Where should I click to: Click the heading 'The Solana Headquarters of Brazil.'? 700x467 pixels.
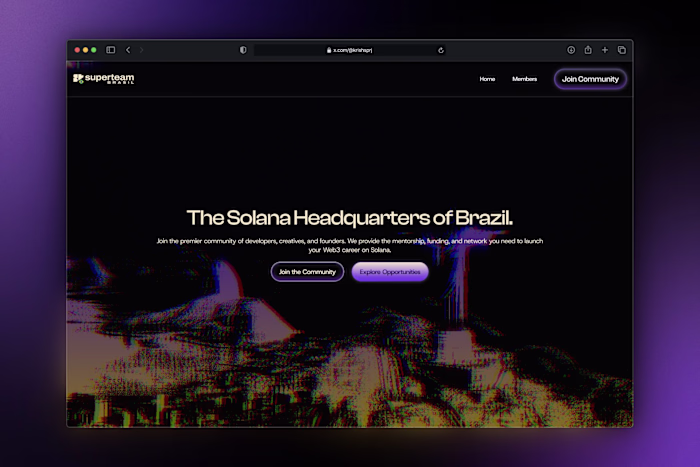click(x=350, y=218)
